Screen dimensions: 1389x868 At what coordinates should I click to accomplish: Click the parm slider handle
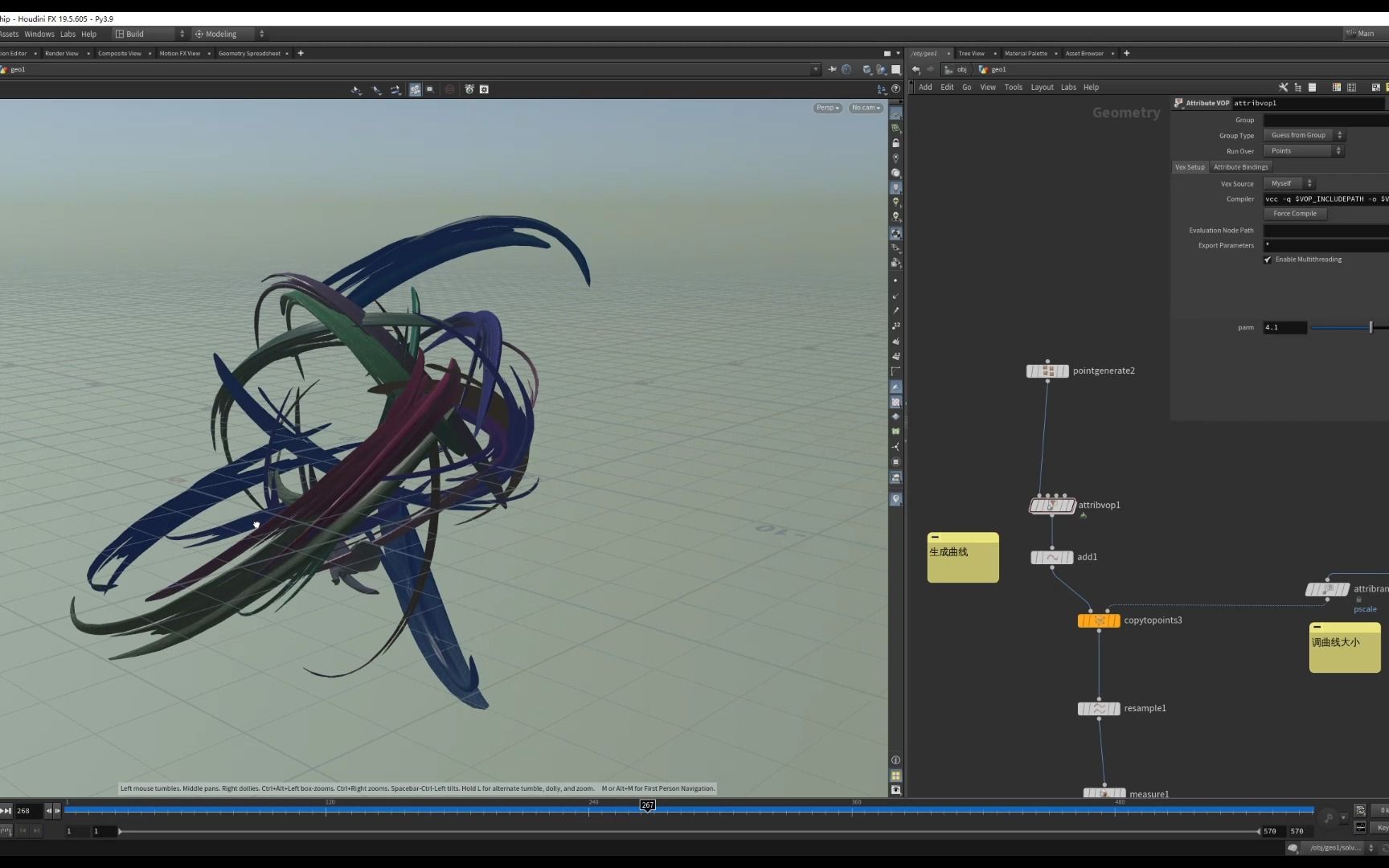click(1371, 327)
